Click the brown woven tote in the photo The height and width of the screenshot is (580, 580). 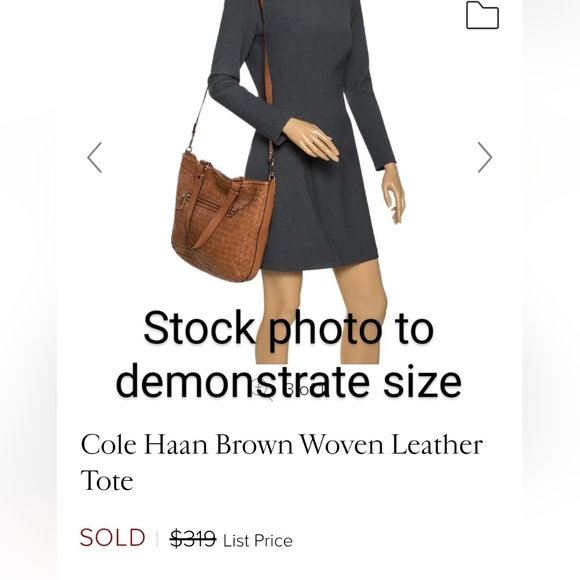(223, 218)
